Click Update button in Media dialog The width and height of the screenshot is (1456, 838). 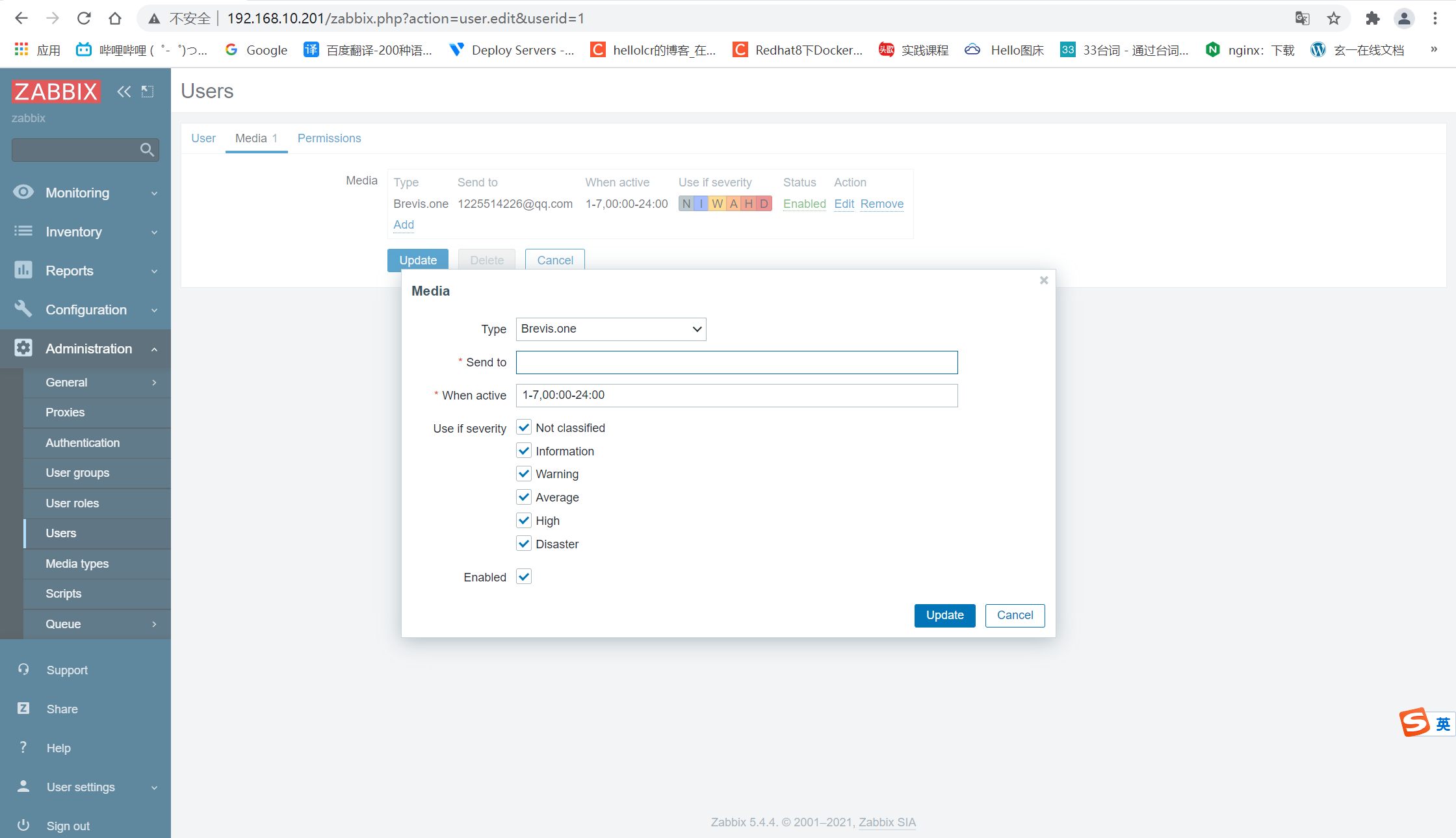tap(944, 615)
